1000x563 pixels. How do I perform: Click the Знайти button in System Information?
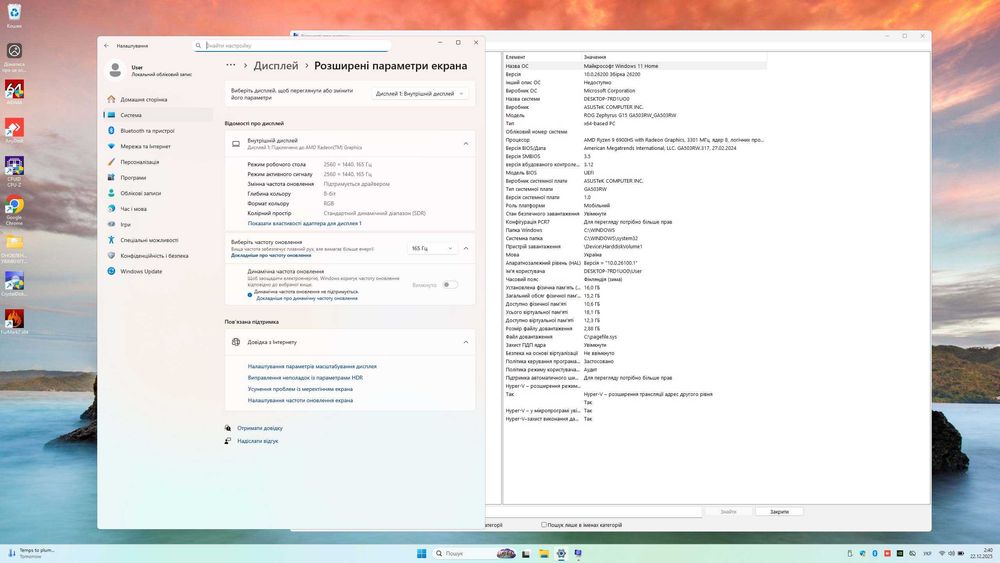point(728,511)
